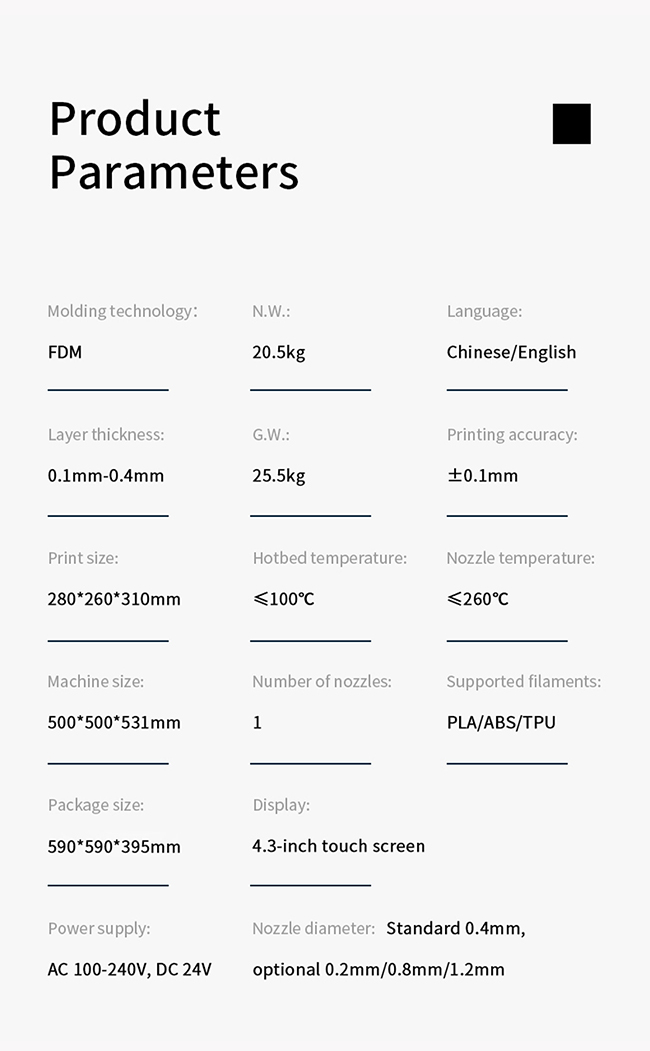Image resolution: width=650 pixels, height=1051 pixels.
Task: Click the black square icon
Action: click(x=572, y=123)
